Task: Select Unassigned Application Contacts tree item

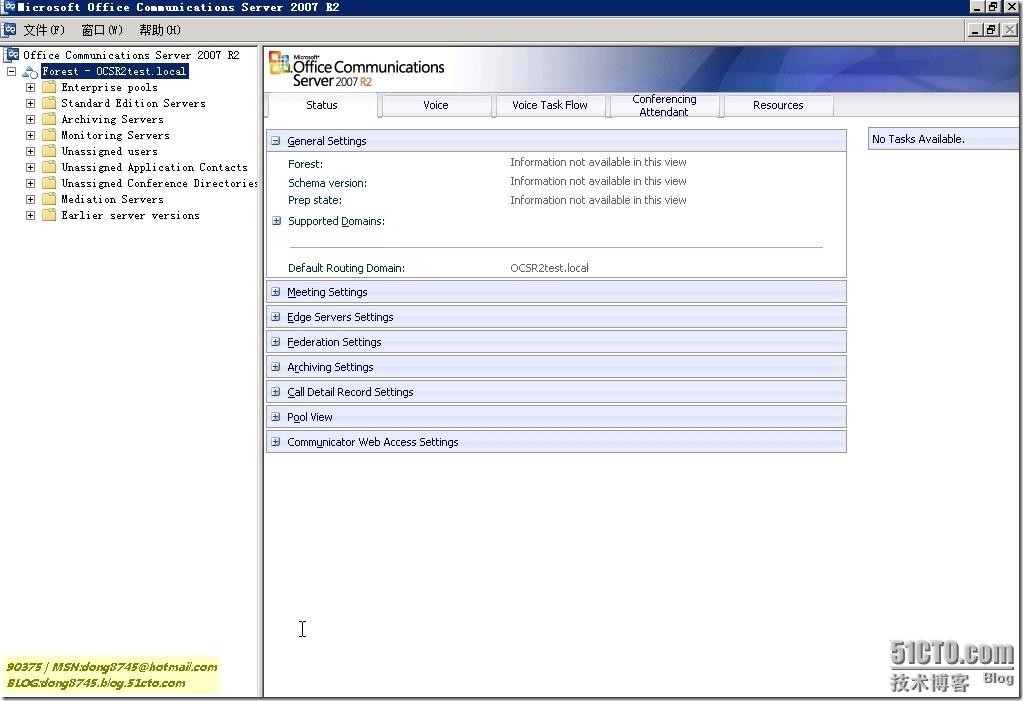Action: point(155,167)
